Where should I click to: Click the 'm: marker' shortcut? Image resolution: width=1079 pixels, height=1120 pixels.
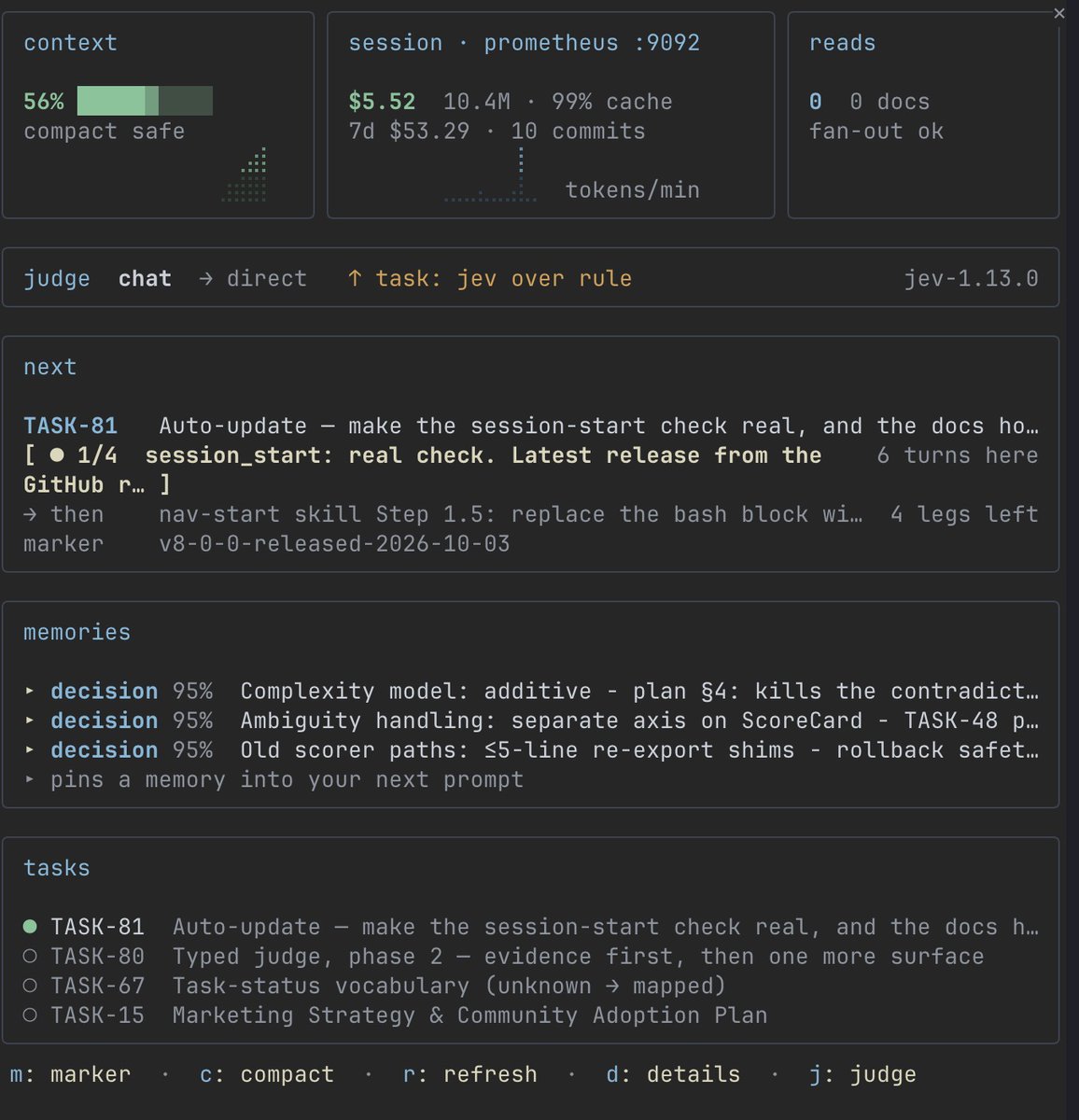click(x=70, y=1075)
